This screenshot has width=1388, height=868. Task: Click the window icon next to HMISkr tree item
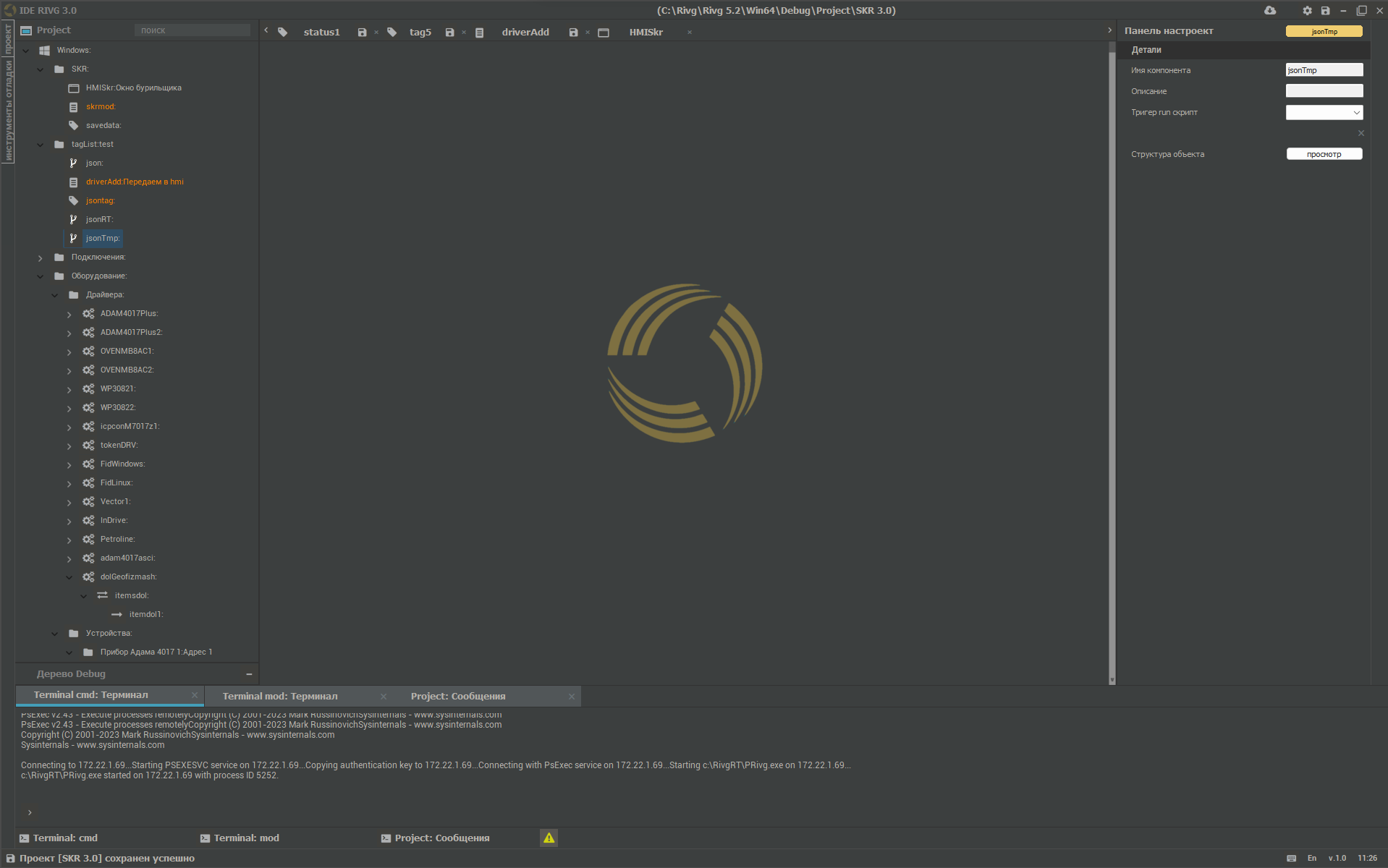[x=74, y=88]
